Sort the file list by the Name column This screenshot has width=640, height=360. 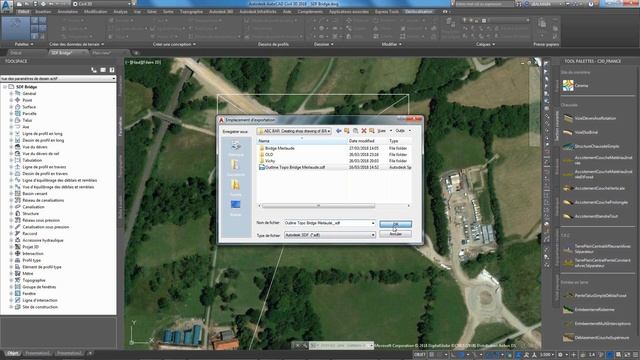pos(302,141)
